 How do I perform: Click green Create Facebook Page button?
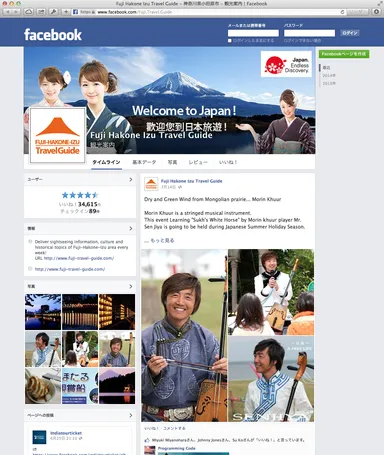tap(344, 54)
